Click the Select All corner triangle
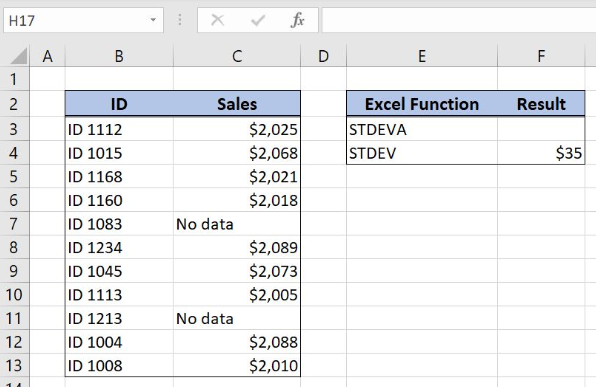The width and height of the screenshot is (596, 387). click(x=19, y=56)
